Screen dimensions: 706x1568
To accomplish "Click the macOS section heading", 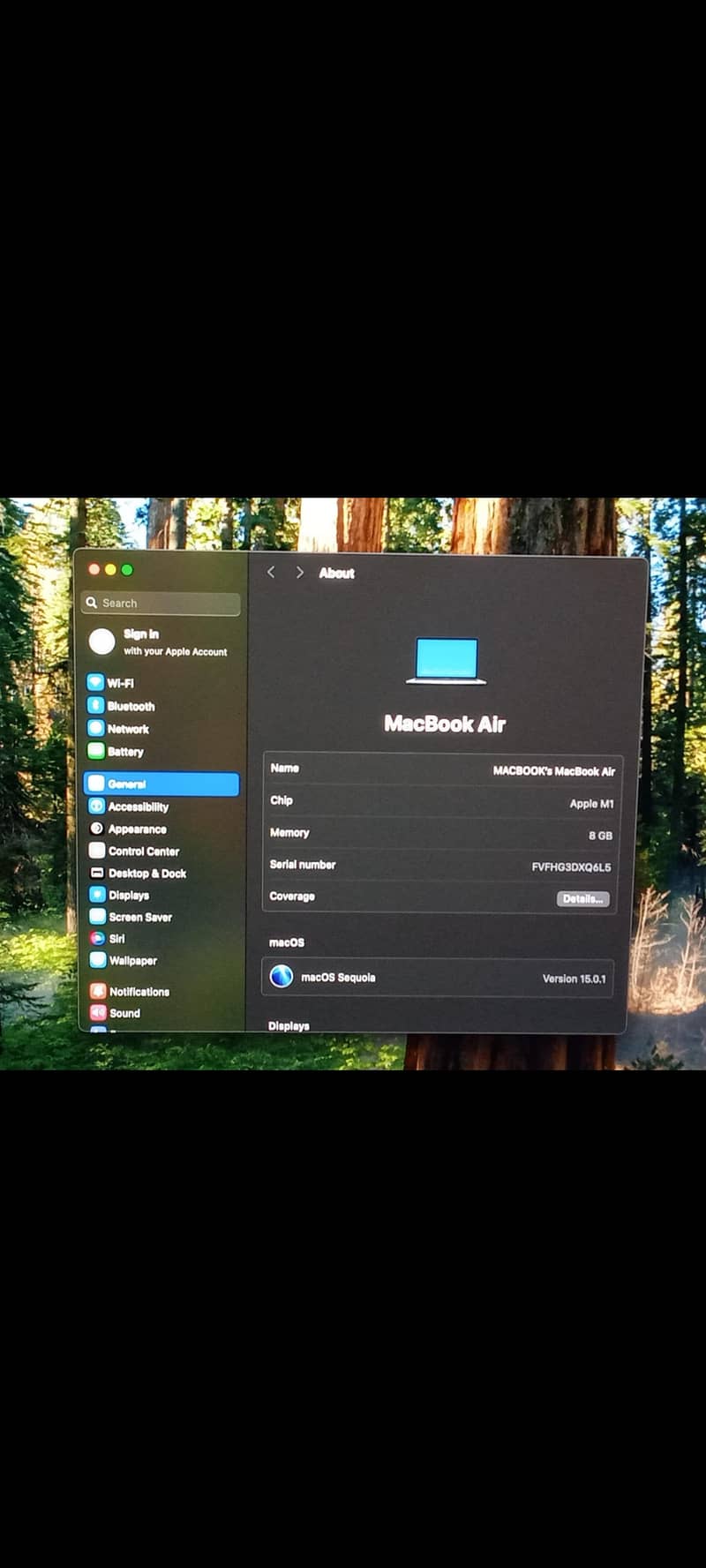I will [x=287, y=942].
